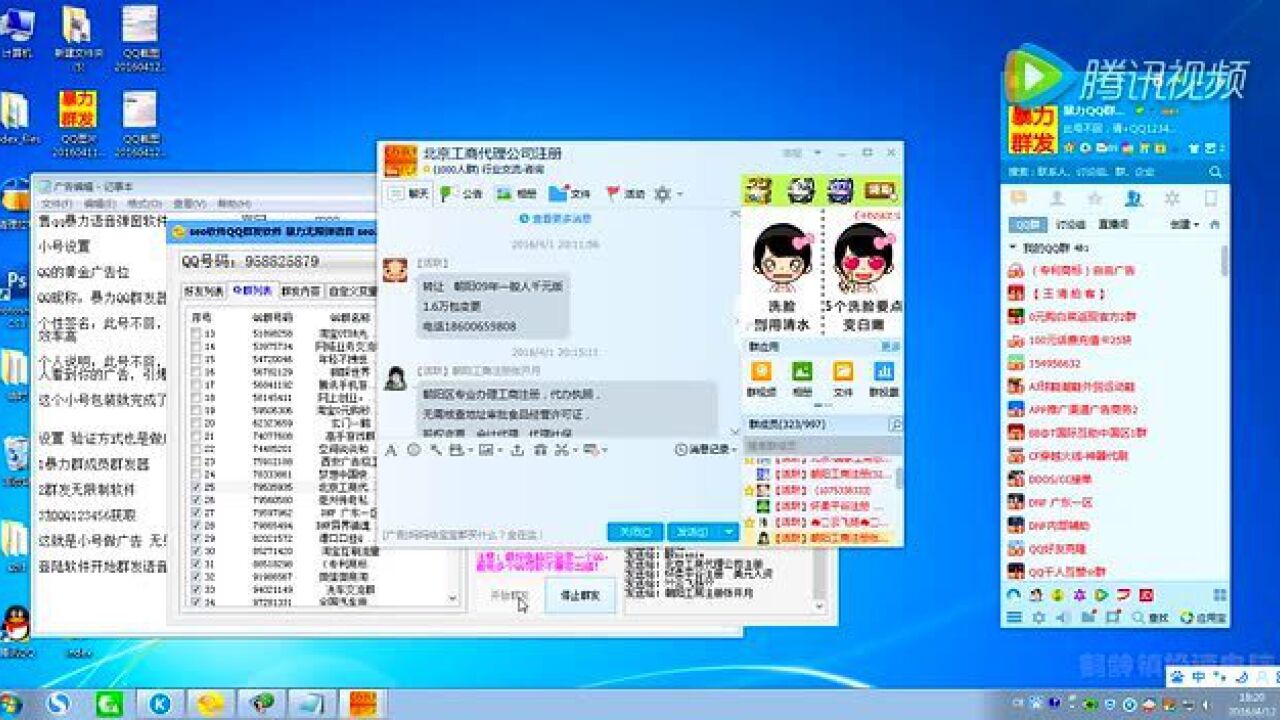Open the dropdown arrow in chat window title bar
This screenshot has width=1280, height=720.
tap(818, 153)
